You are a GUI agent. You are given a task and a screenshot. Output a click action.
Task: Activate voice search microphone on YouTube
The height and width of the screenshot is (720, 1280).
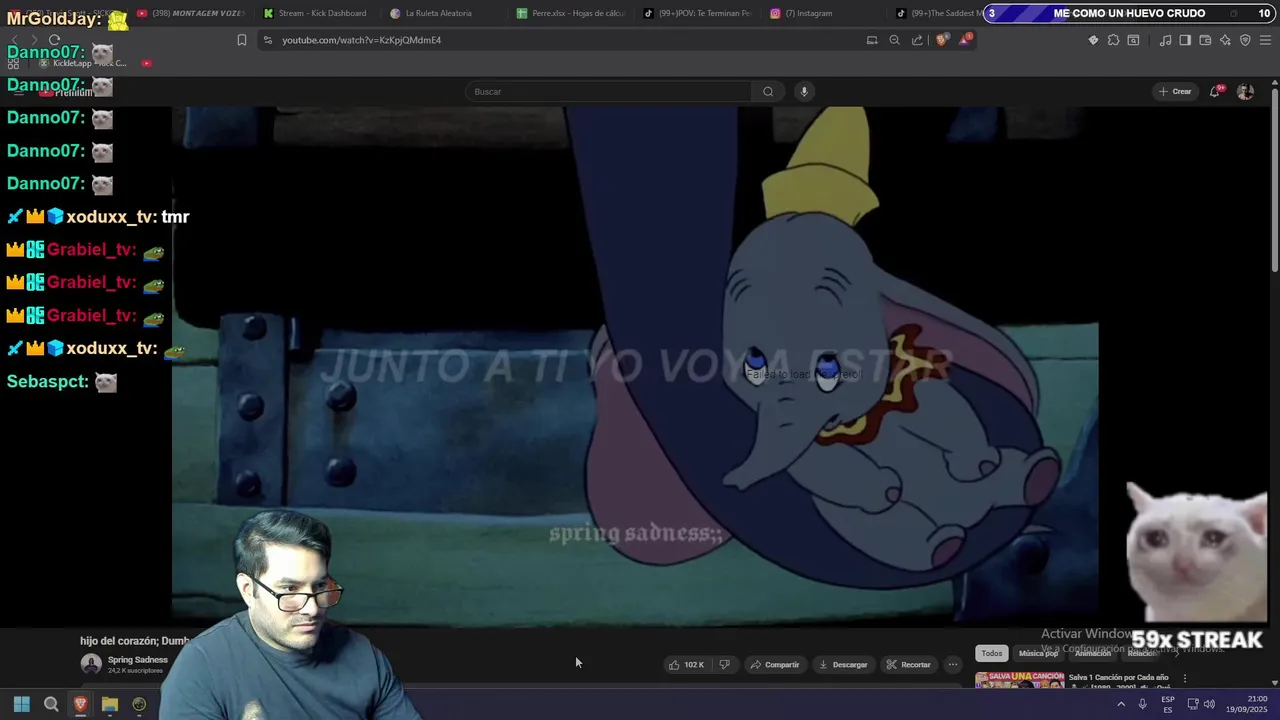coord(803,92)
